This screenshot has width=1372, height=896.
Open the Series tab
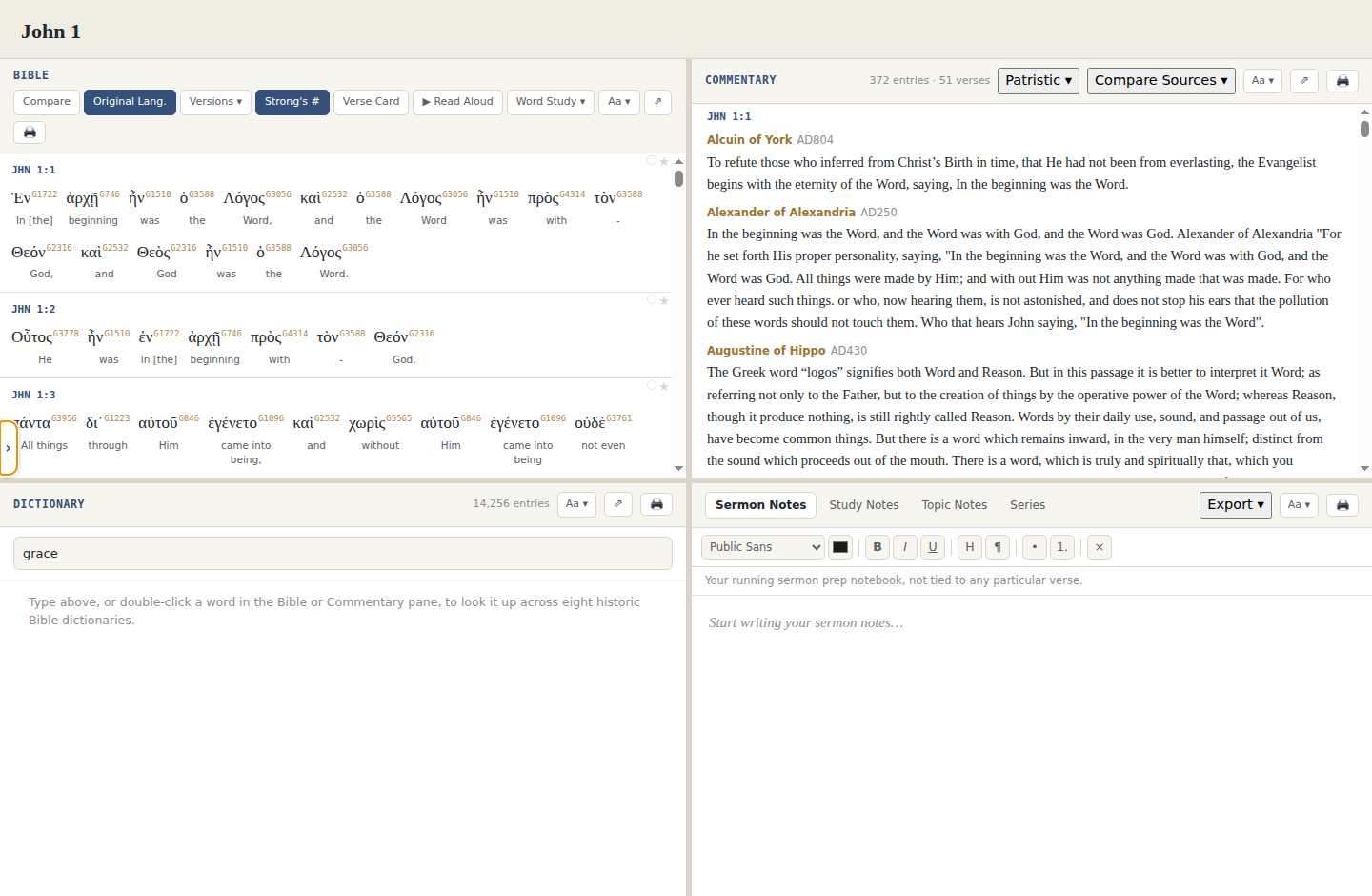[x=1028, y=505]
